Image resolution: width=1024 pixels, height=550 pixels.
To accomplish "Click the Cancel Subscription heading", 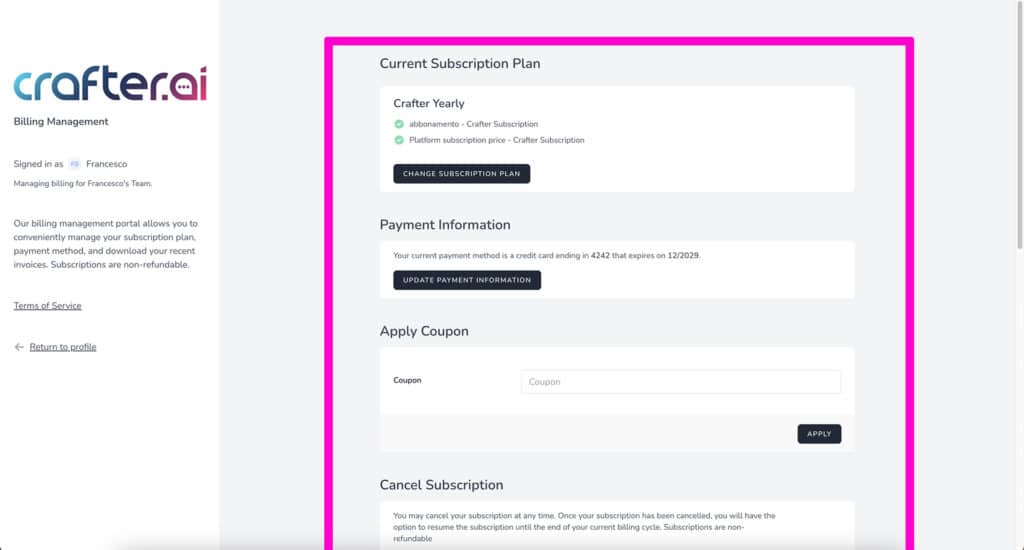I will click(x=441, y=485).
